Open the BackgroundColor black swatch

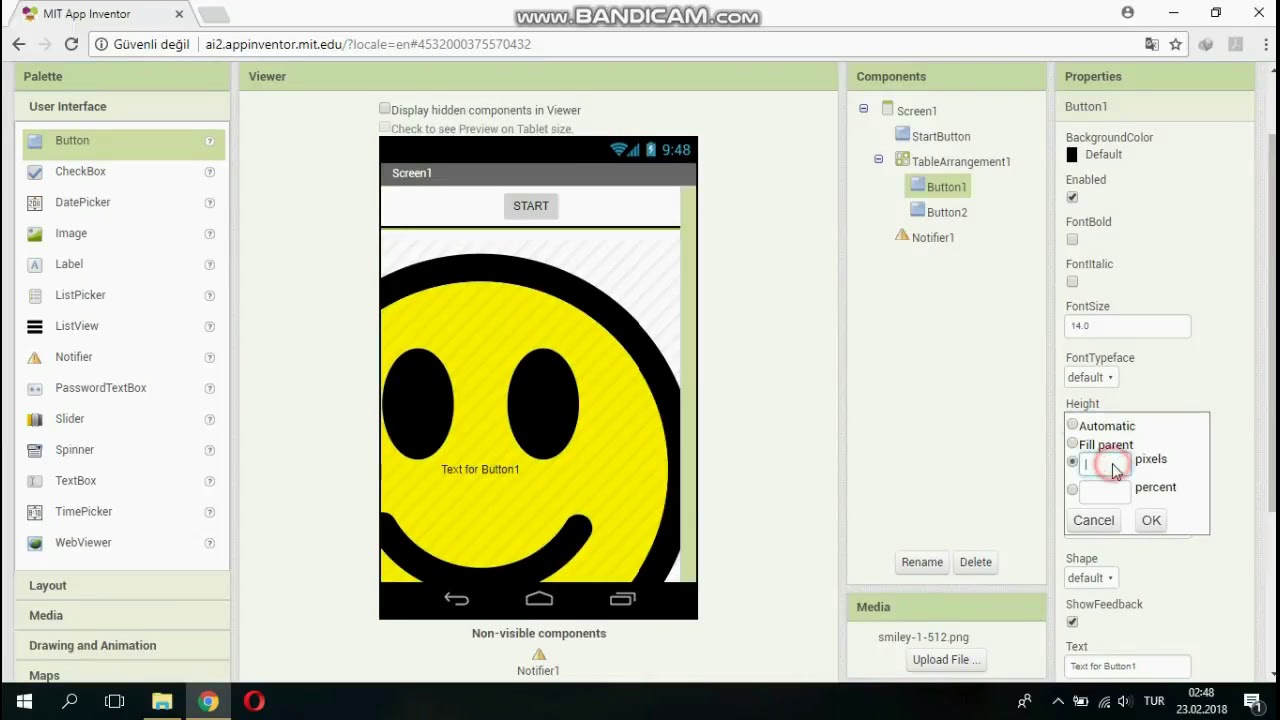[x=1072, y=155]
